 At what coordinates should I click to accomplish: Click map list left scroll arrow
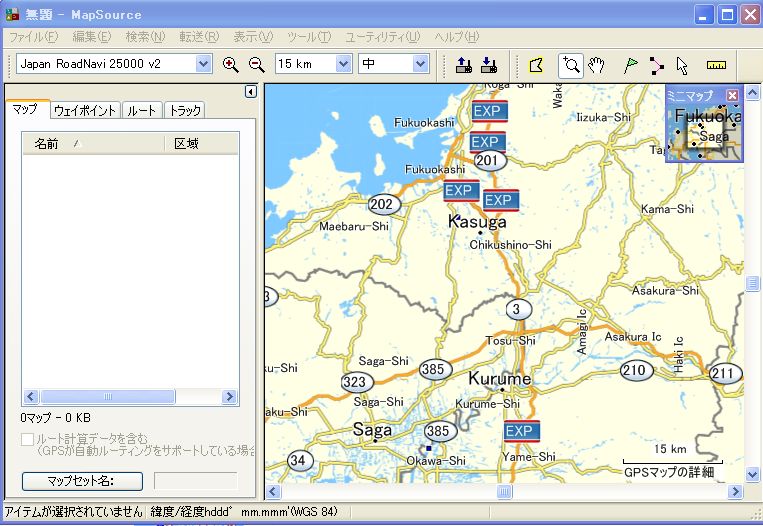(31, 397)
